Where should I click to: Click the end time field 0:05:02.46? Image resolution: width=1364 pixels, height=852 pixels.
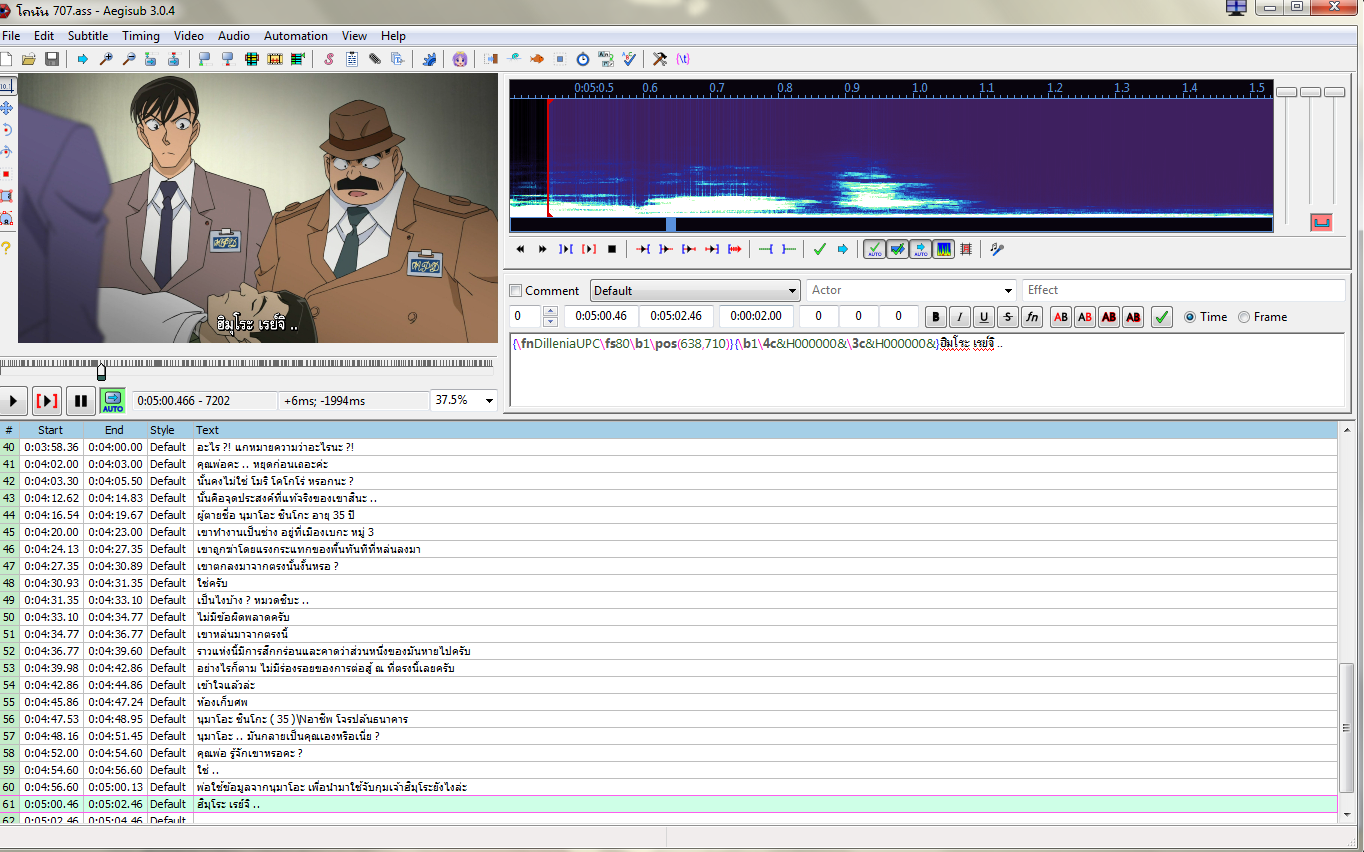(677, 317)
